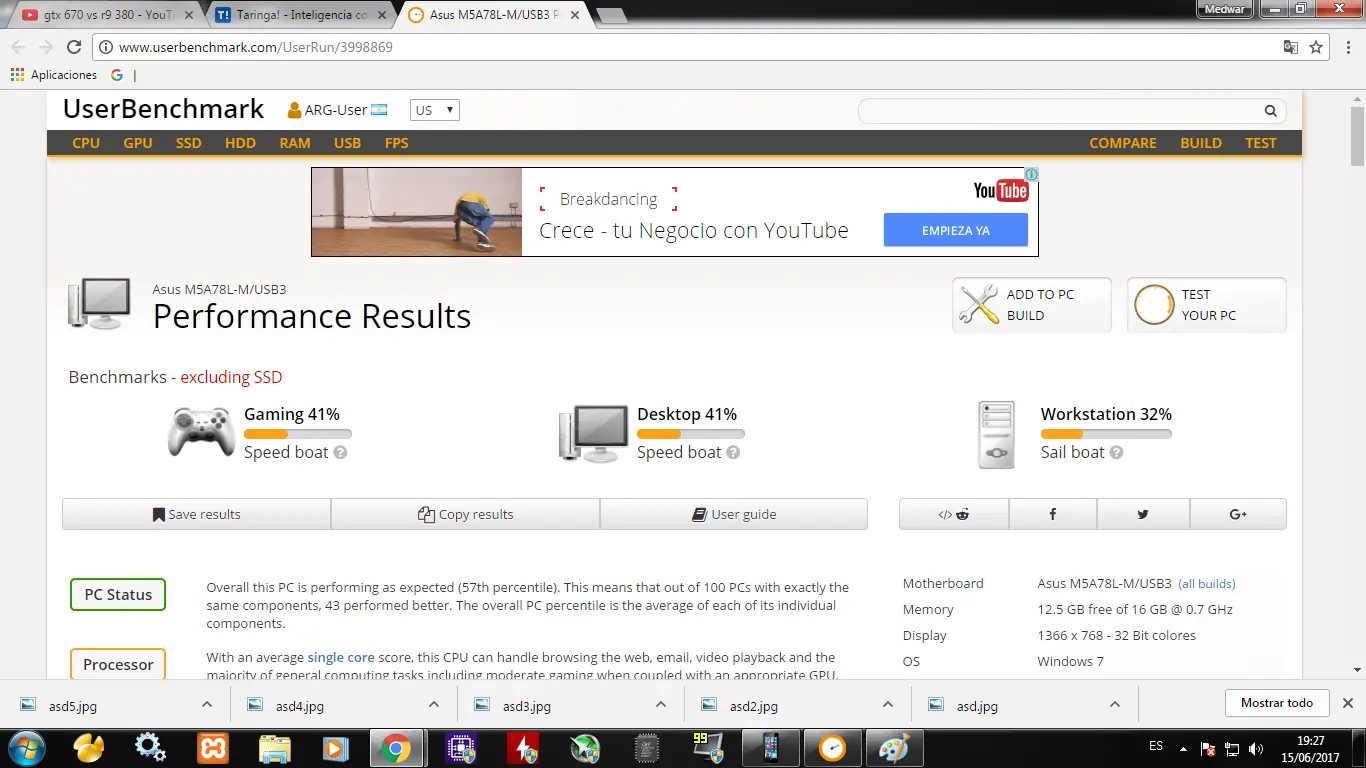Share results on Twitter
1366x768 pixels.
[x=1143, y=514]
